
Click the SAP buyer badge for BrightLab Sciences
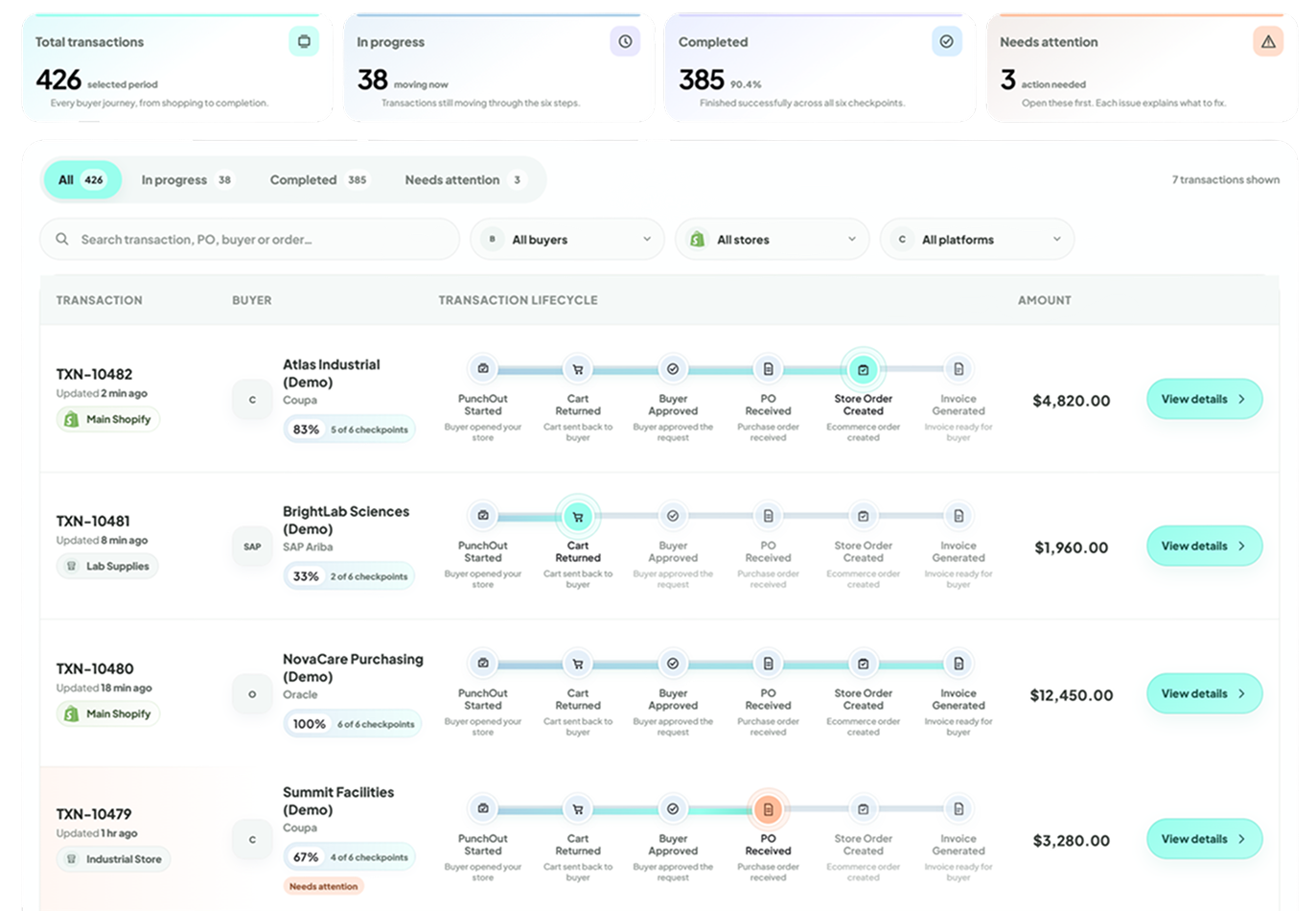(x=252, y=547)
